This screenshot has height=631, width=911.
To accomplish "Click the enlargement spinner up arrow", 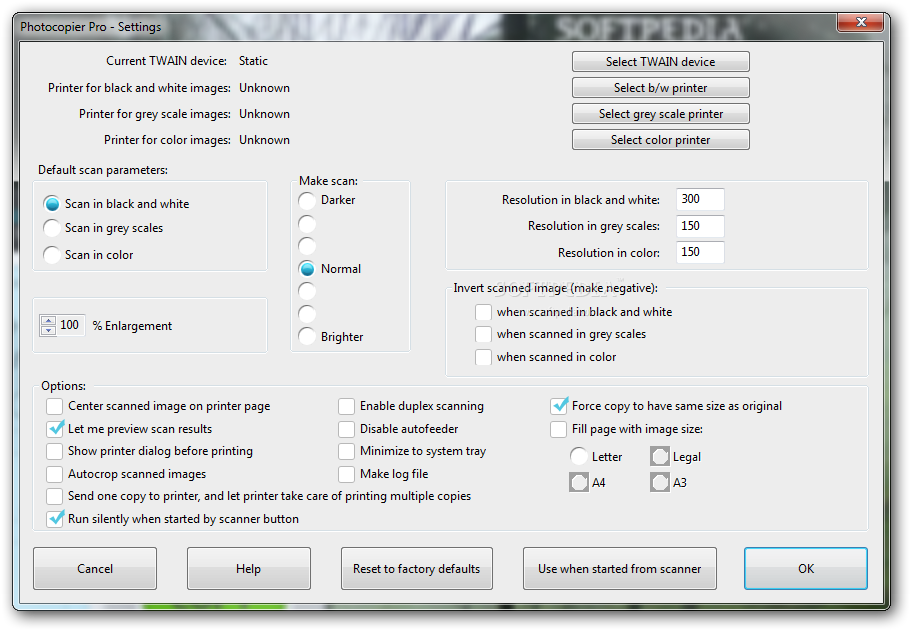I will 49,321.
